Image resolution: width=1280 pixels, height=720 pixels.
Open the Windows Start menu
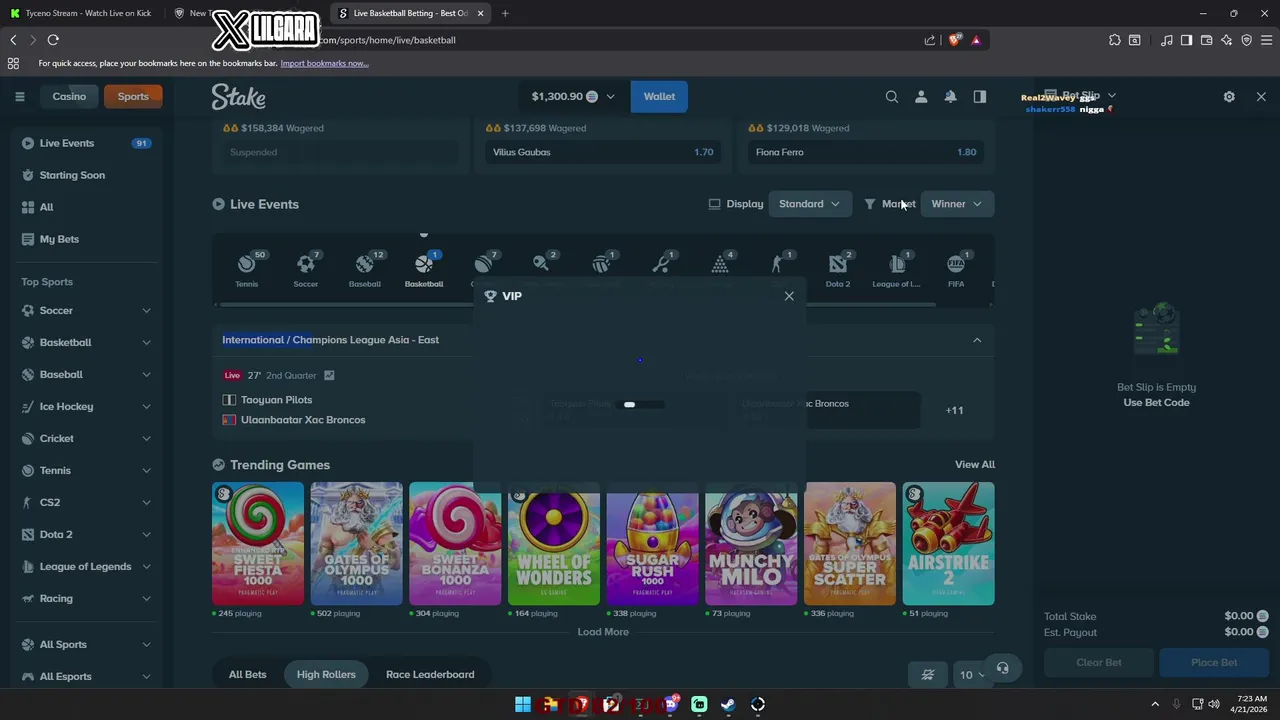(x=522, y=705)
